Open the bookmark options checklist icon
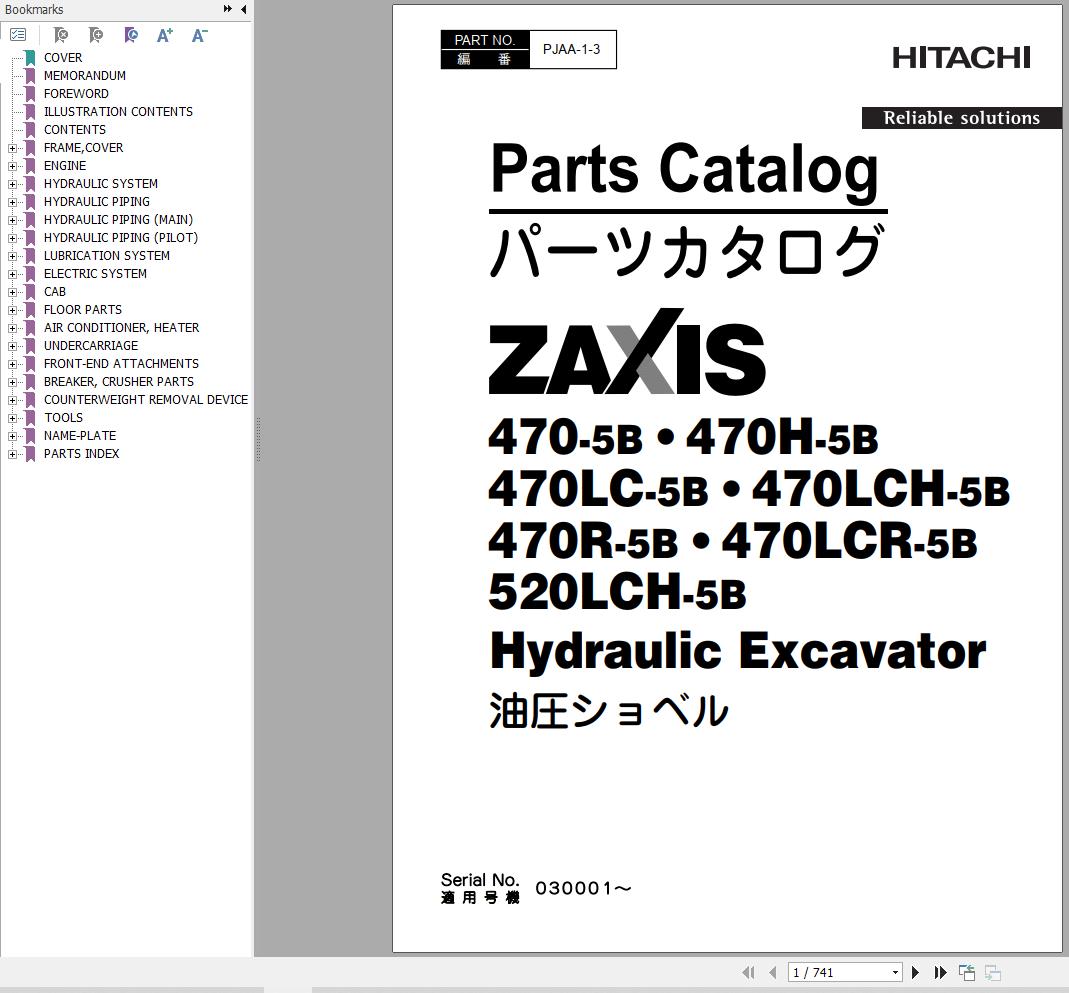Screen dimensions: 1069x993 coord(18,35)
